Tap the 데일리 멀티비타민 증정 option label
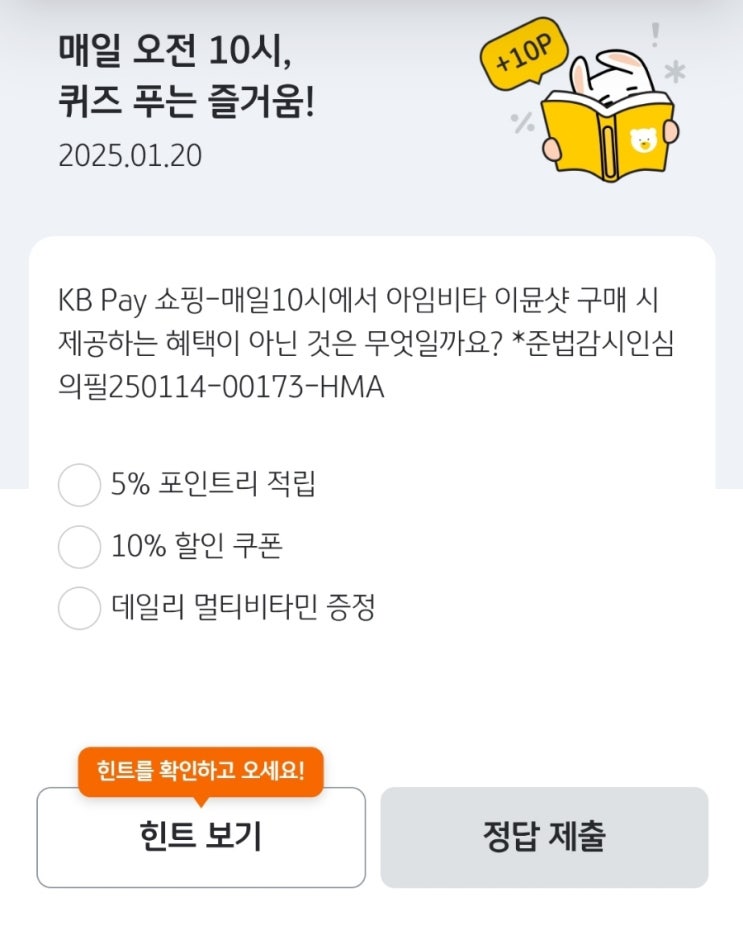The width and height of the screenshot is (743, 935). [243, 607]
